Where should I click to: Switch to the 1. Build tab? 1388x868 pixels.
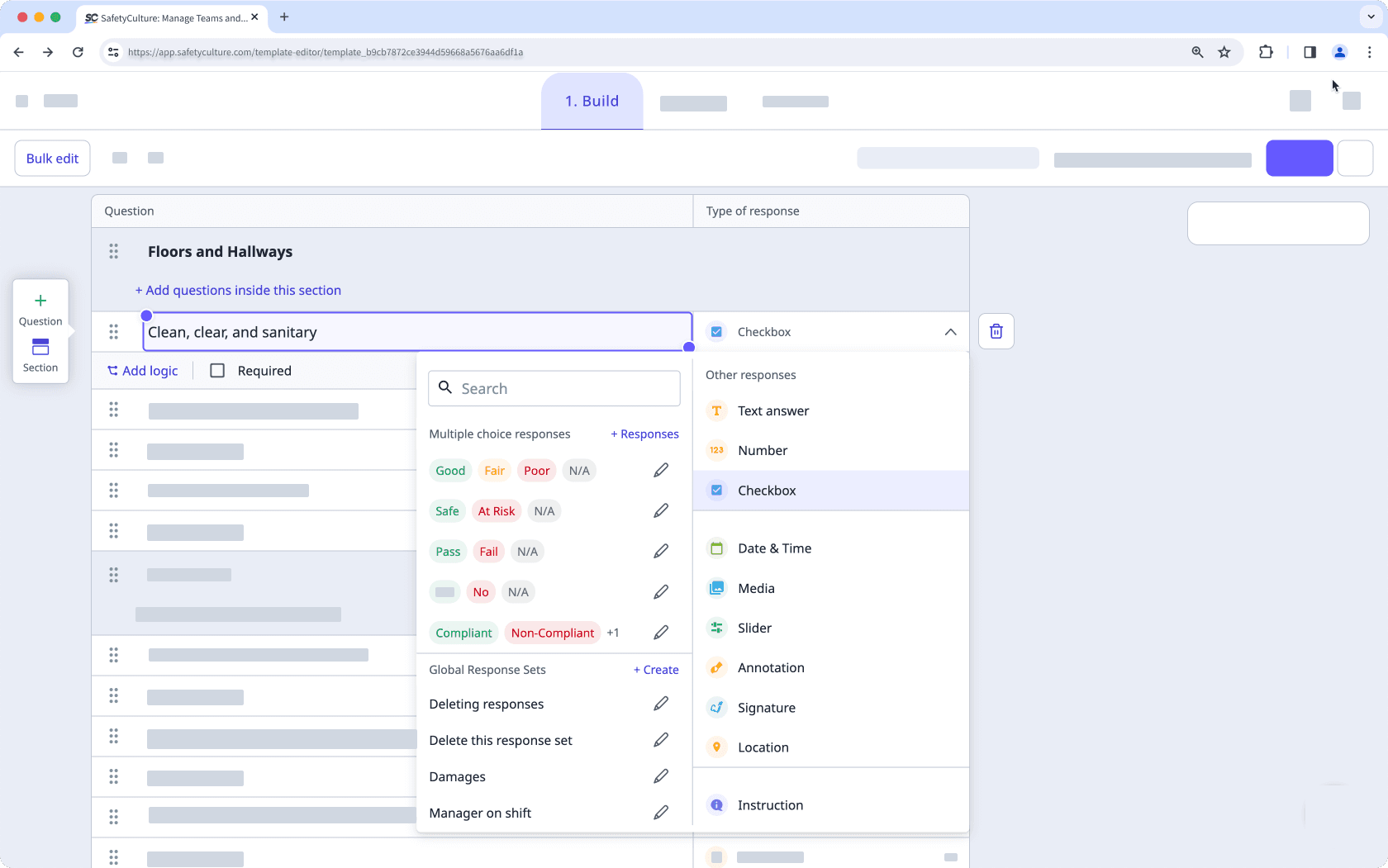point(592,101)
